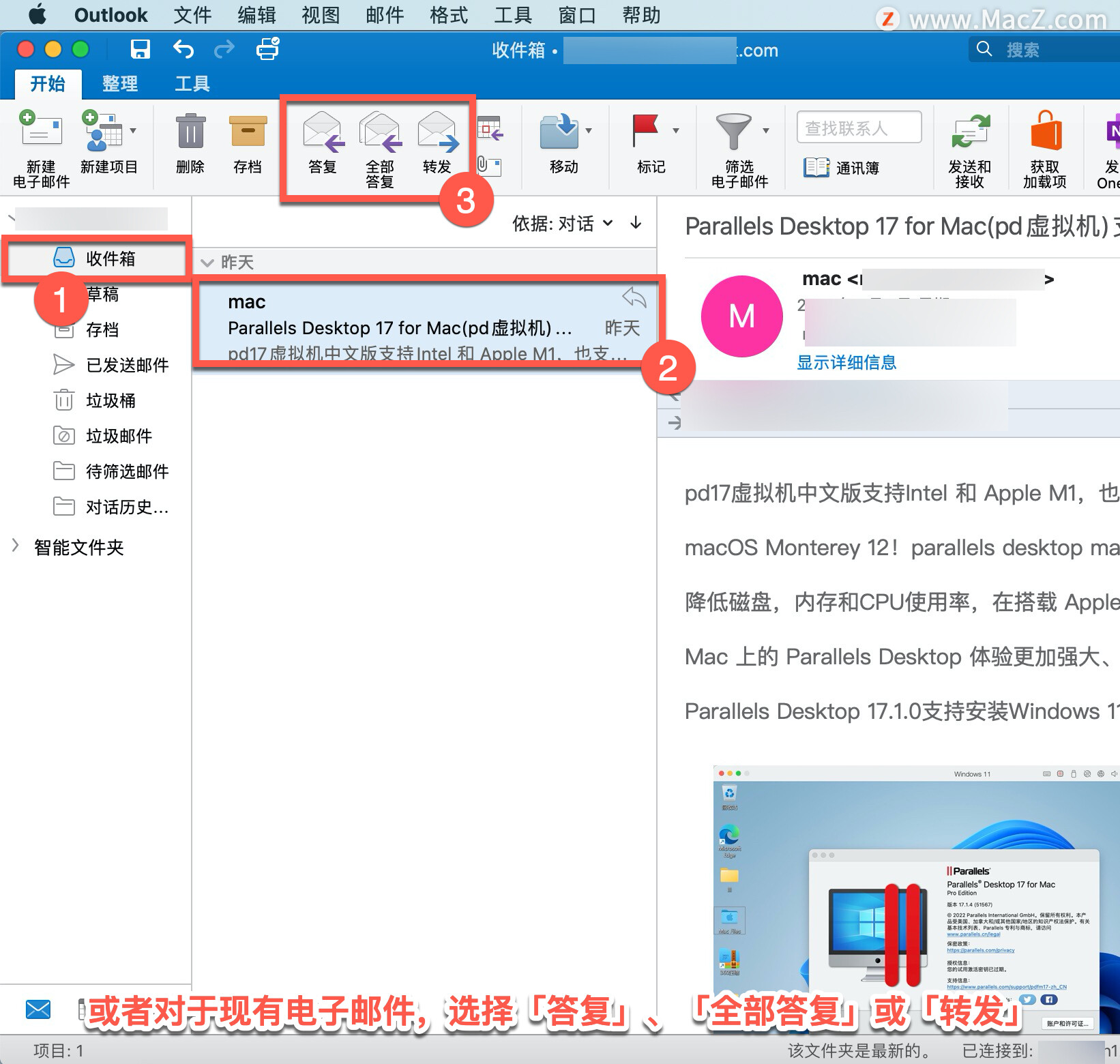Click the search (搜索) field
The height and width of the screenshot is (1064, 1120).
coord(1044,49)
